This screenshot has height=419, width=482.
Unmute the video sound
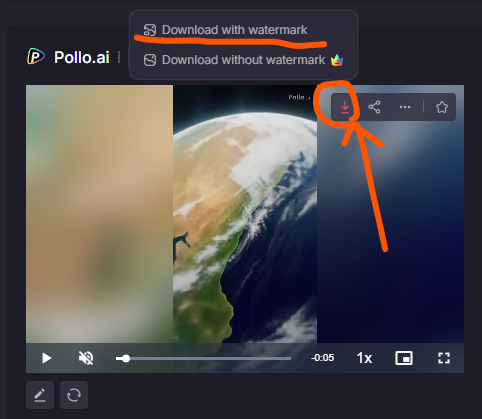coord(86,358)
